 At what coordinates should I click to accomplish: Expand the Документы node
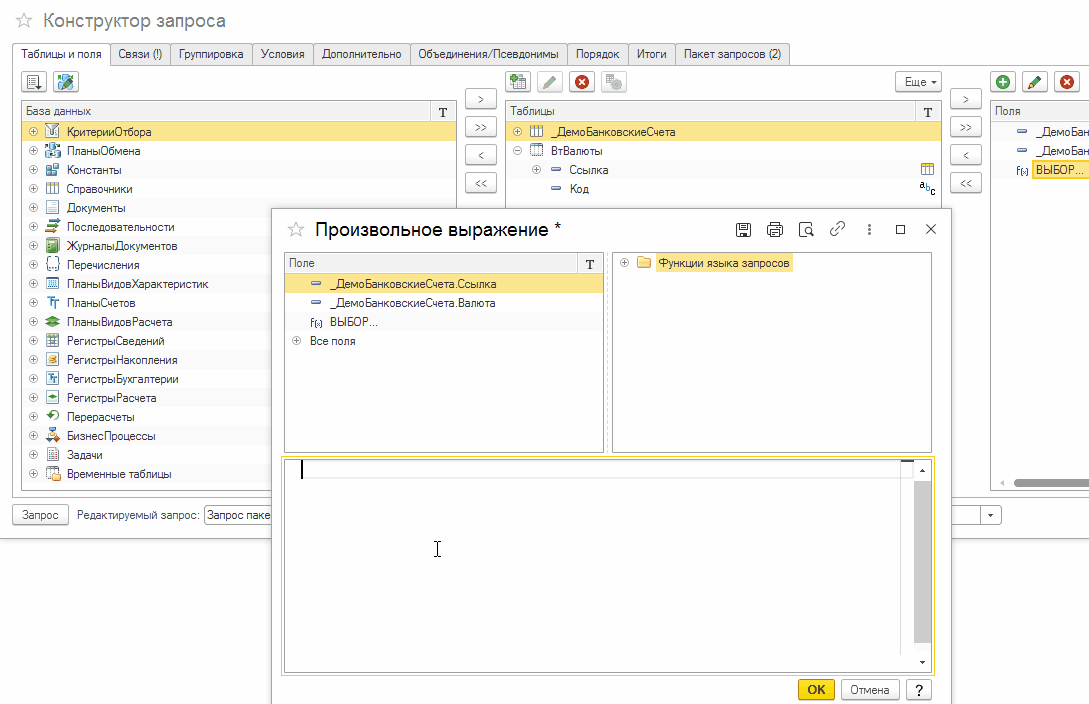[33, 207]
